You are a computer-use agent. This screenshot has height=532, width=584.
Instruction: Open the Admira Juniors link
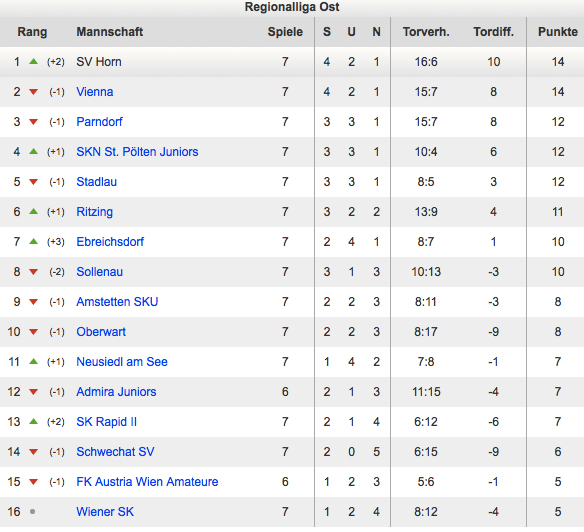point(116,392)
